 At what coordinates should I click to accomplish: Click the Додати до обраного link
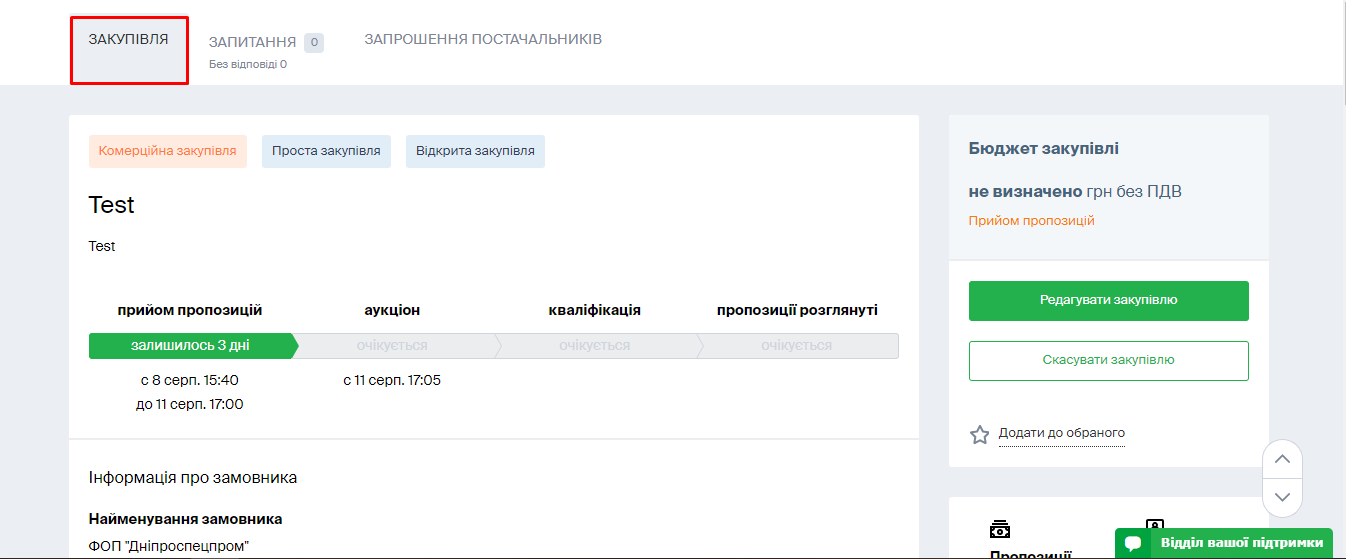click(x=1061, y=433)
